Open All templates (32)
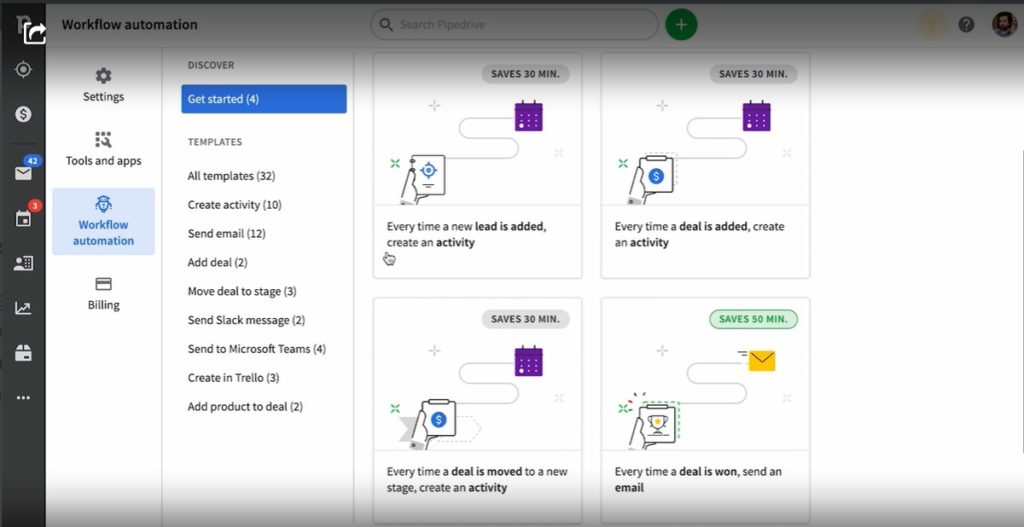 tap(231, 176)
